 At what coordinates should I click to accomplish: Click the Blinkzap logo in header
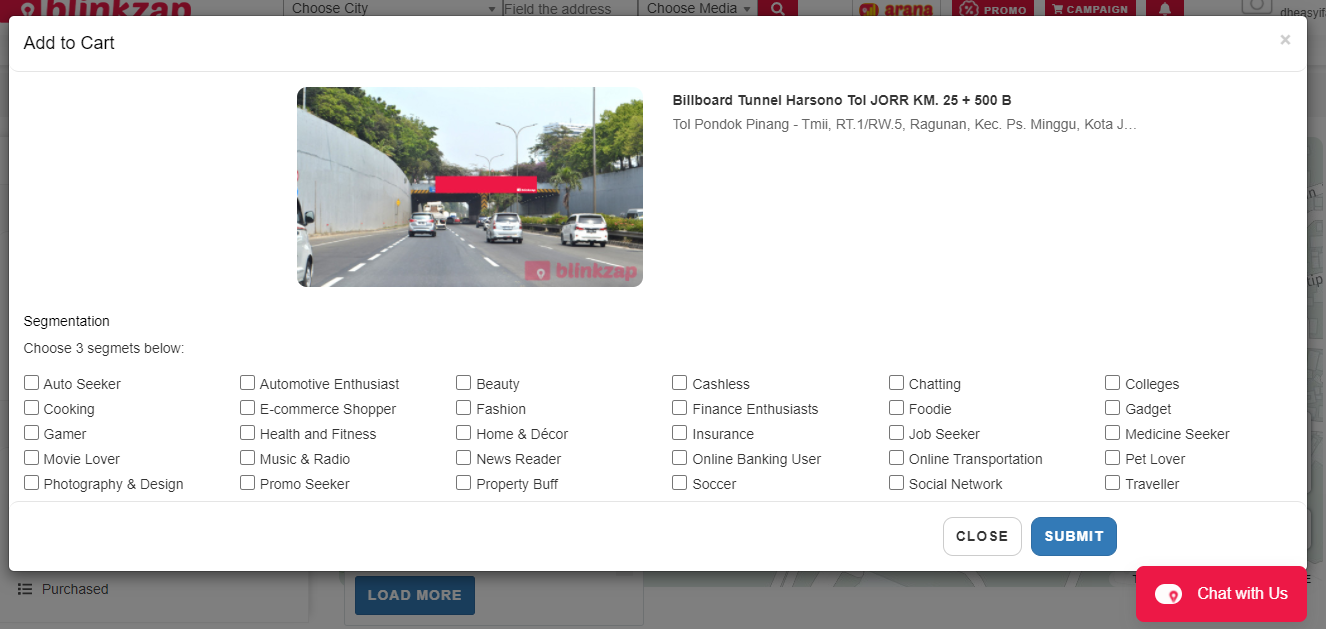[105, 8]
